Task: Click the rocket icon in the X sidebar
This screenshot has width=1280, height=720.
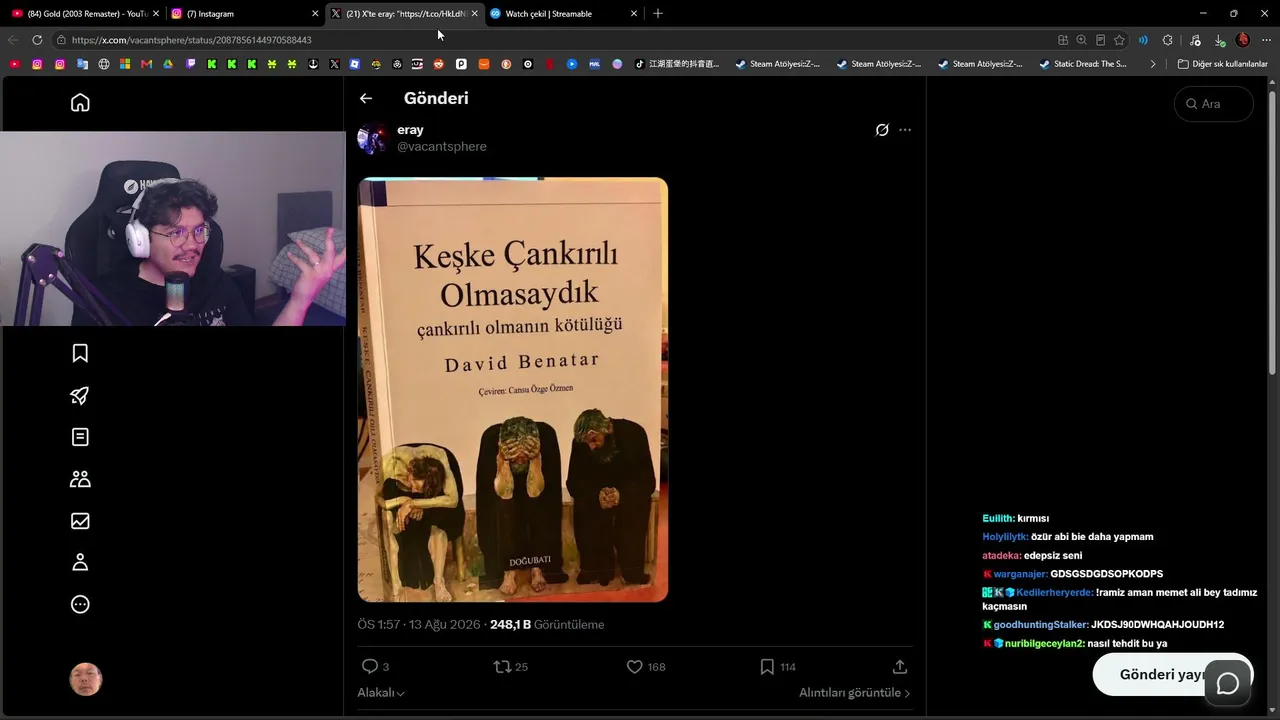Action: point(80,395)
